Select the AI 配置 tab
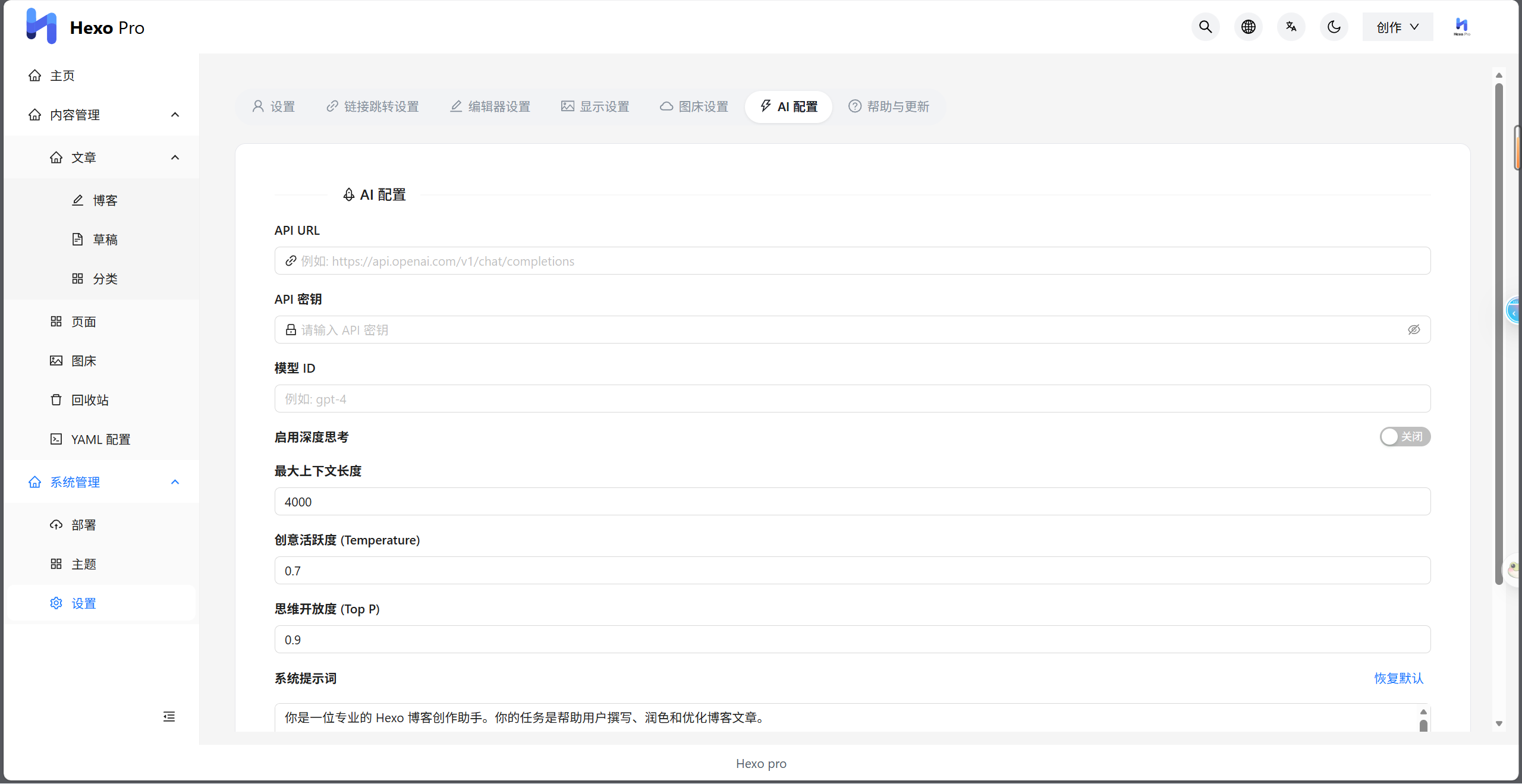Image resolution: width=1522 pixels, height=784 pixels. (788, 106)
